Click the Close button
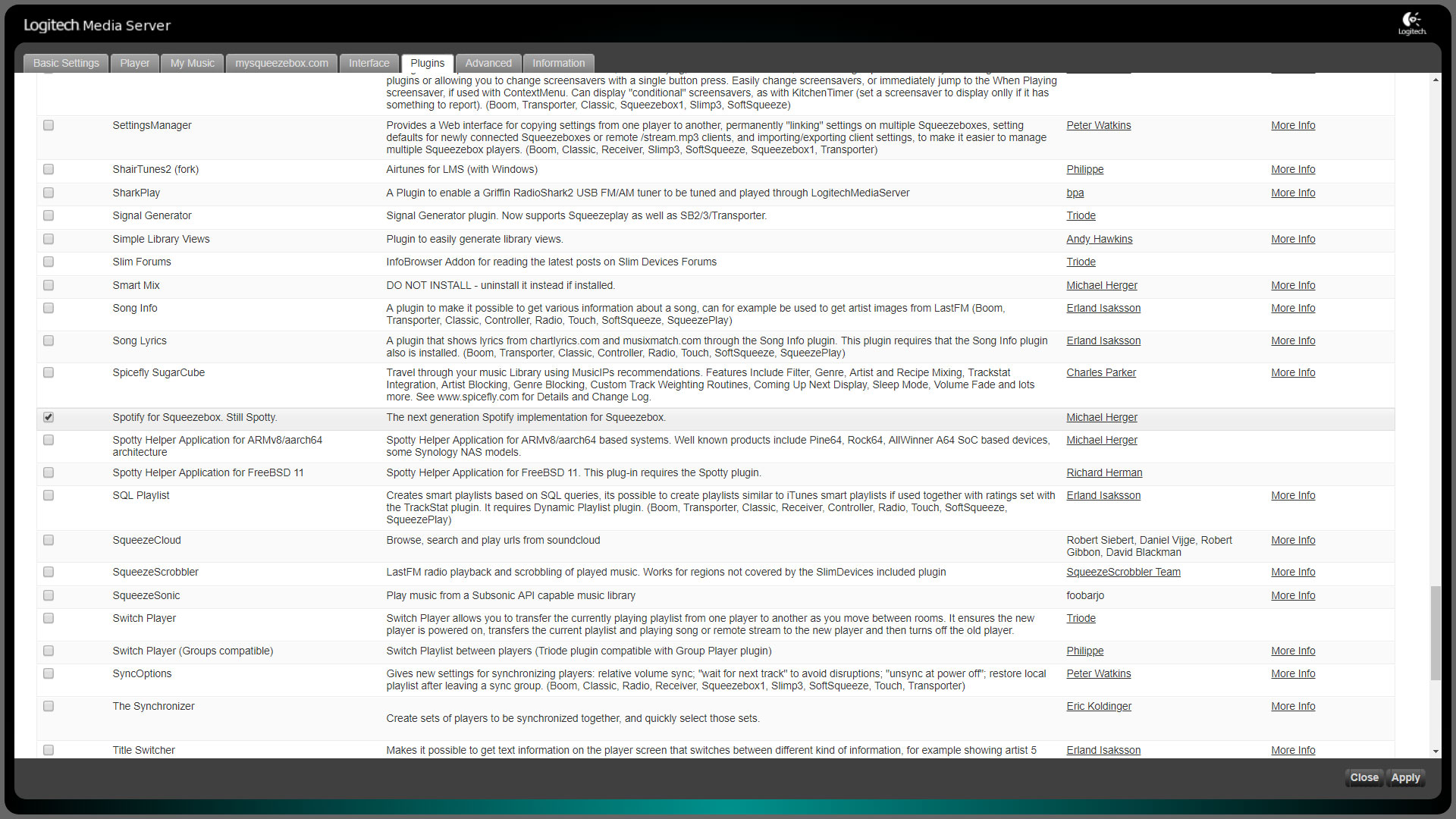Viewport: 1456px width, 819px height. point(1364,777)
